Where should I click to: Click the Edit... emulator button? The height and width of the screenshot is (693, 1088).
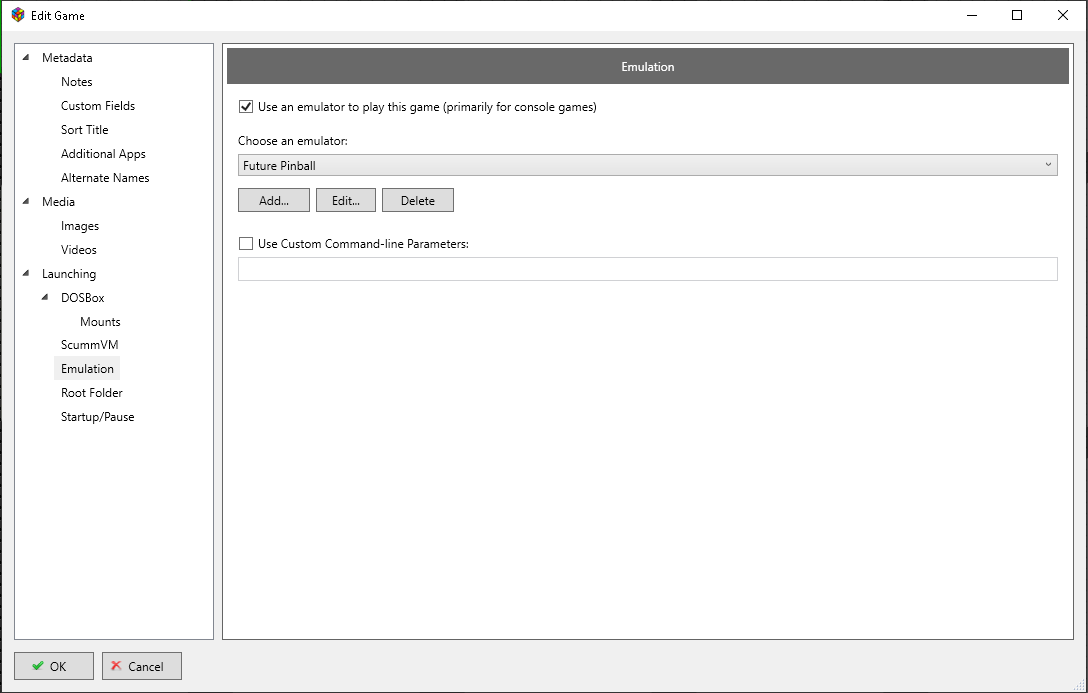click(x=346, y=200)
